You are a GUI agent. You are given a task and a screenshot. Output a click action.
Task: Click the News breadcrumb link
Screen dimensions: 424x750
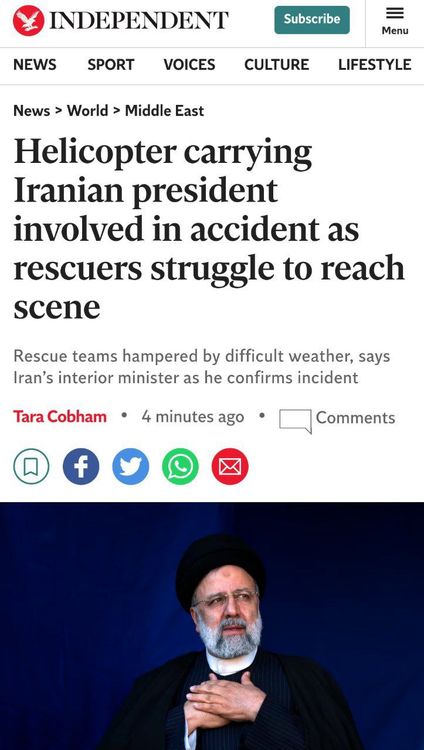coord(32,111)
